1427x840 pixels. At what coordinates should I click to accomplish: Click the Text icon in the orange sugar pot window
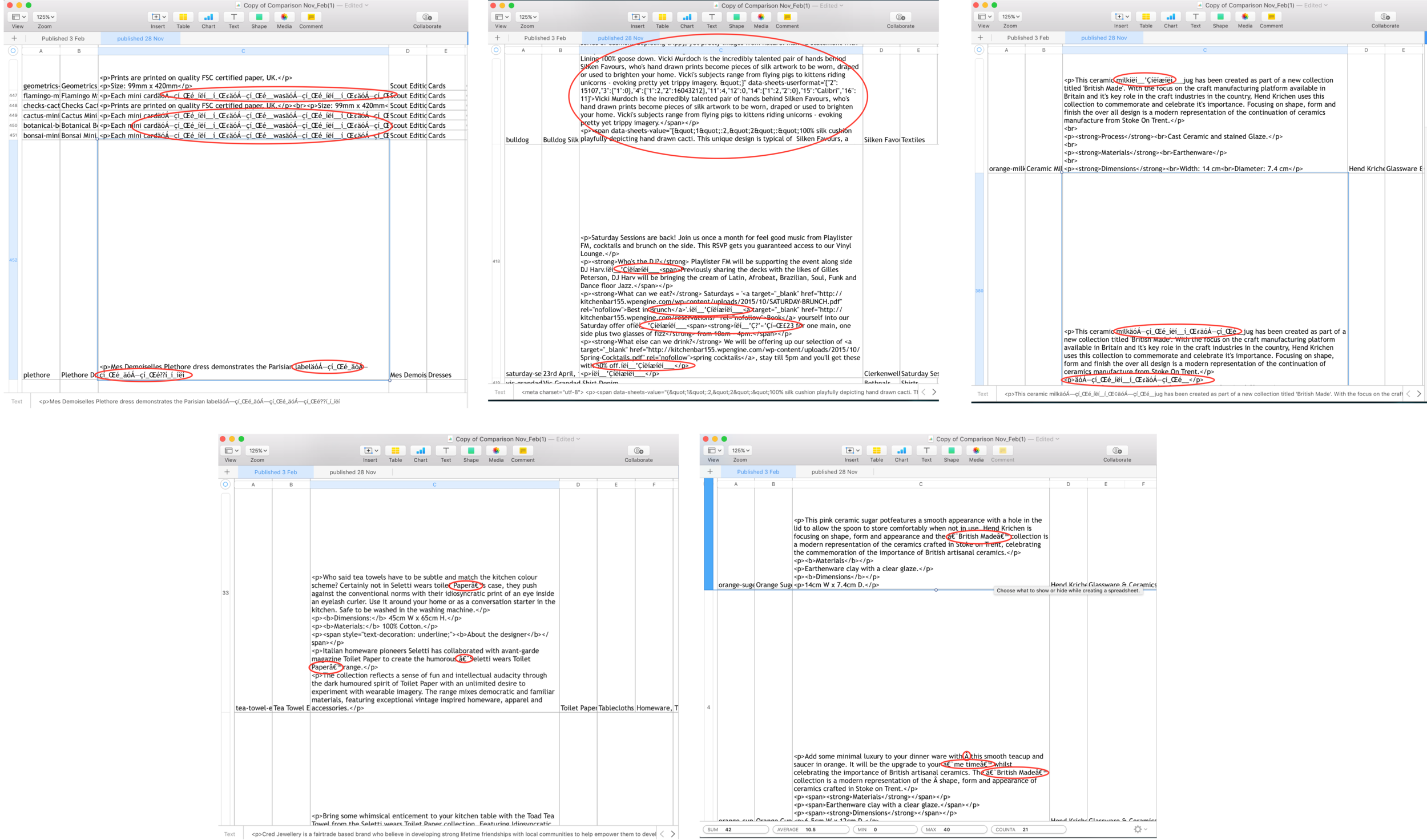click(926, 451)
